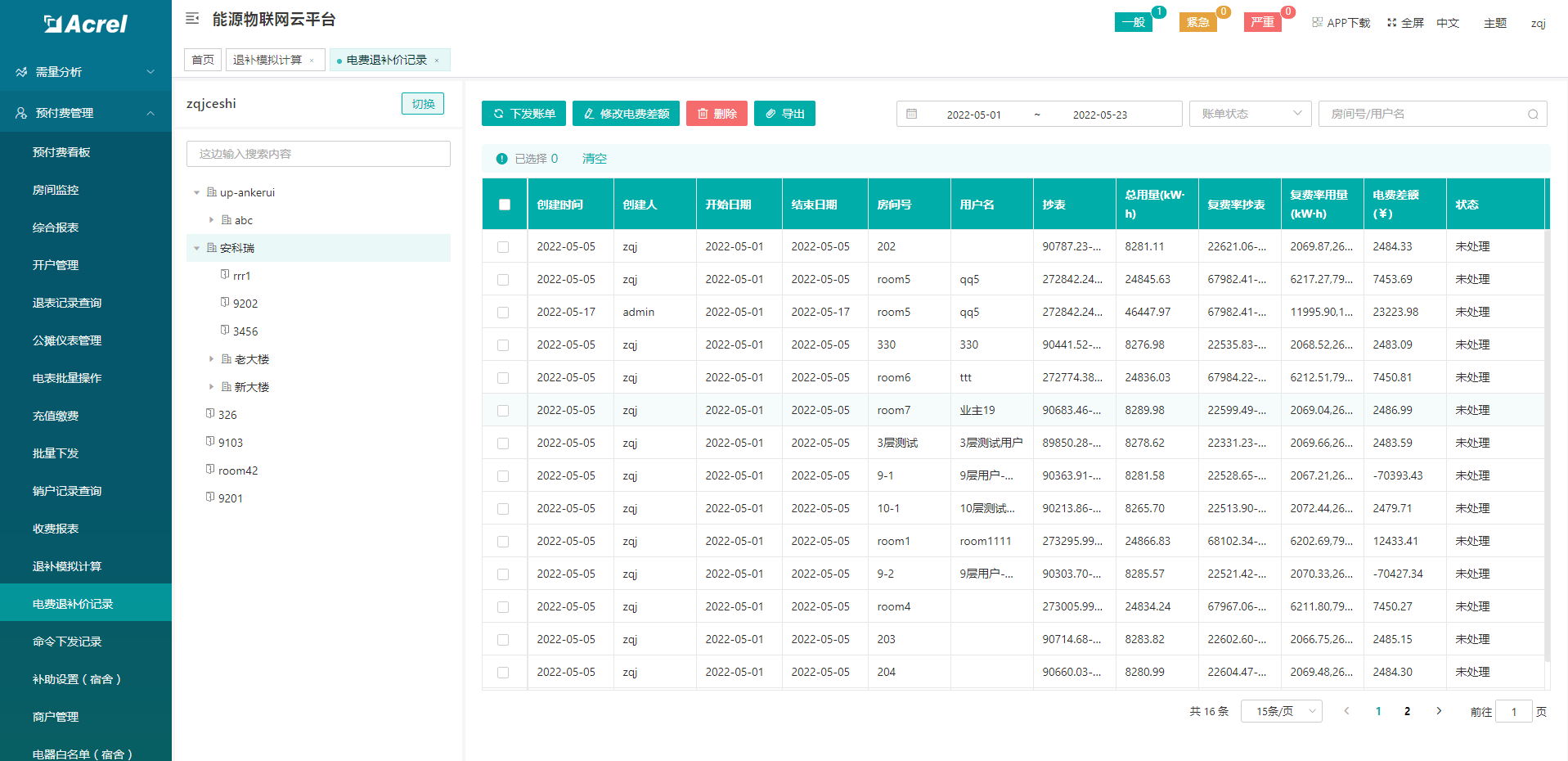Image resolution: width=1568 pixels, height=761 pixels.
Task: Click the red 删除 button
Action: tap(717, 114)
